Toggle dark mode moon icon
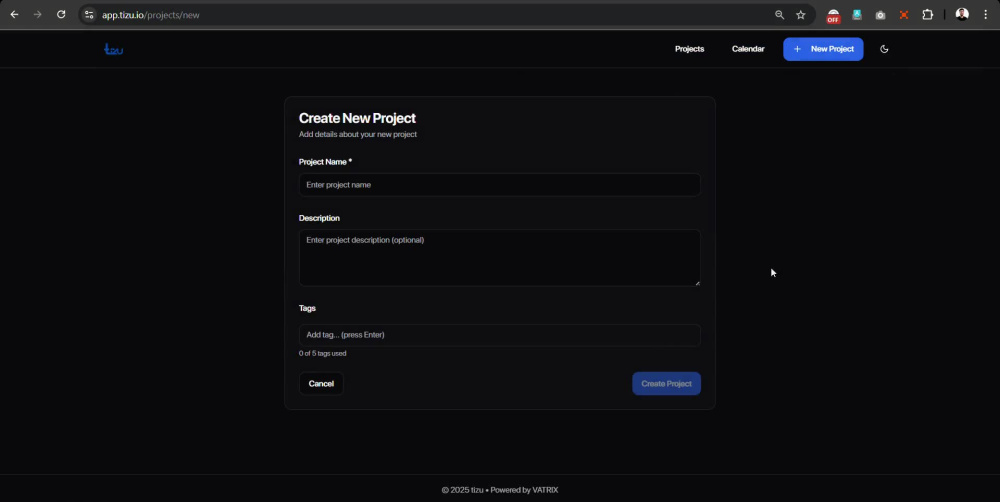 (884, 49)
